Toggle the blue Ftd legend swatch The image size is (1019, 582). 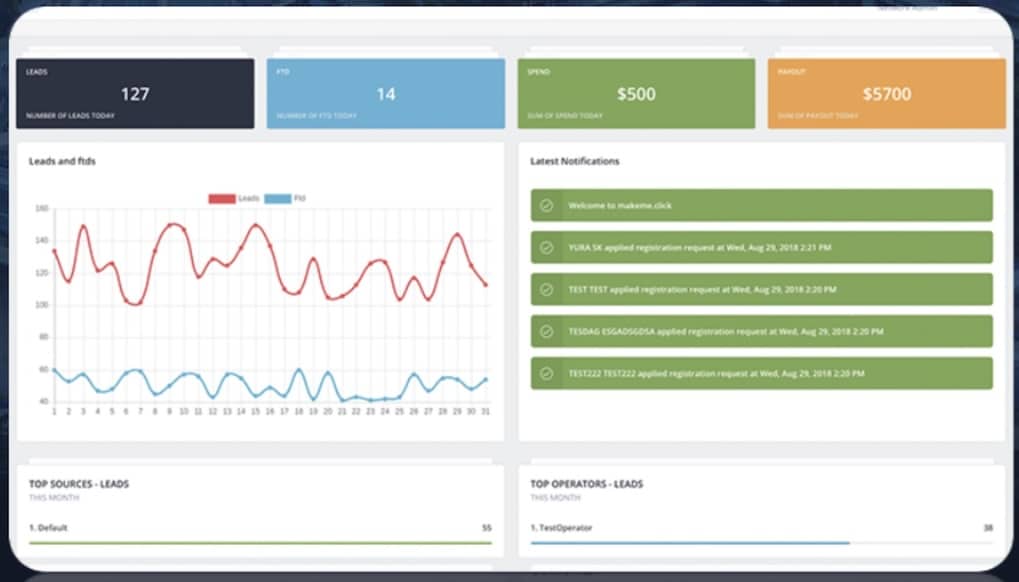[x=277, y=199]
